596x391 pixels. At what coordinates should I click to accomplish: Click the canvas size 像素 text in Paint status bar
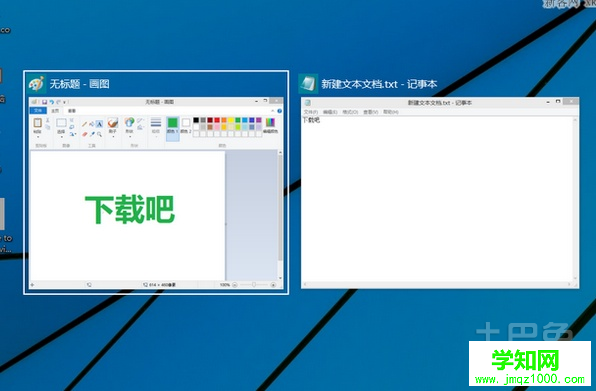tap(162, 285)
